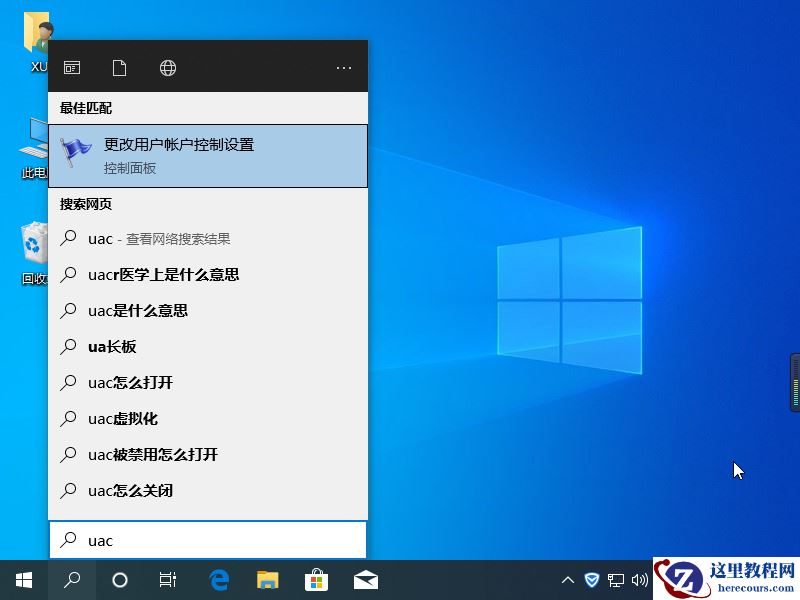Image resolution: width=800 pixels, height=600 pixels.
Task: Select the Apps search filter icon
Action: click(71, 67)
